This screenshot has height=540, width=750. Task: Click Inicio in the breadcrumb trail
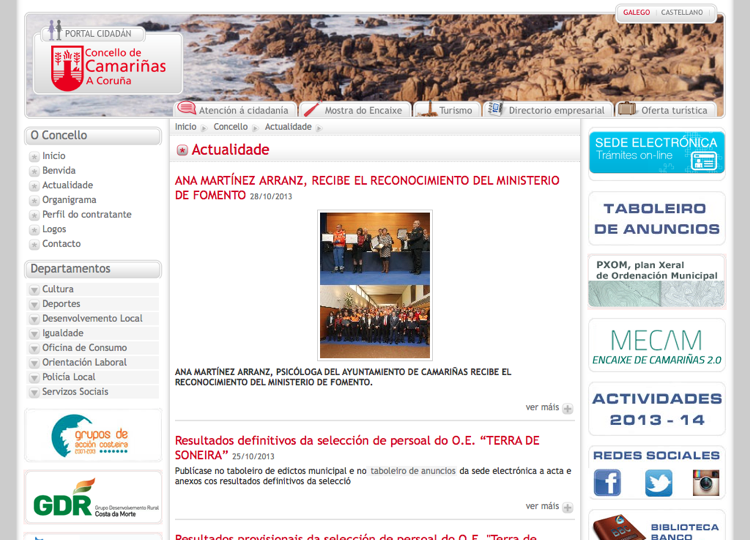(186, 127)
